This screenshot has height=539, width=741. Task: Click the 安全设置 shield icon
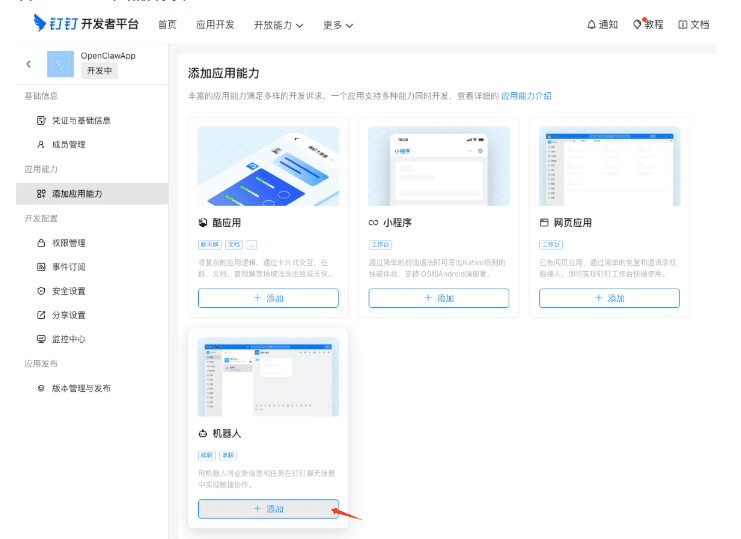(x=41, y=291)
